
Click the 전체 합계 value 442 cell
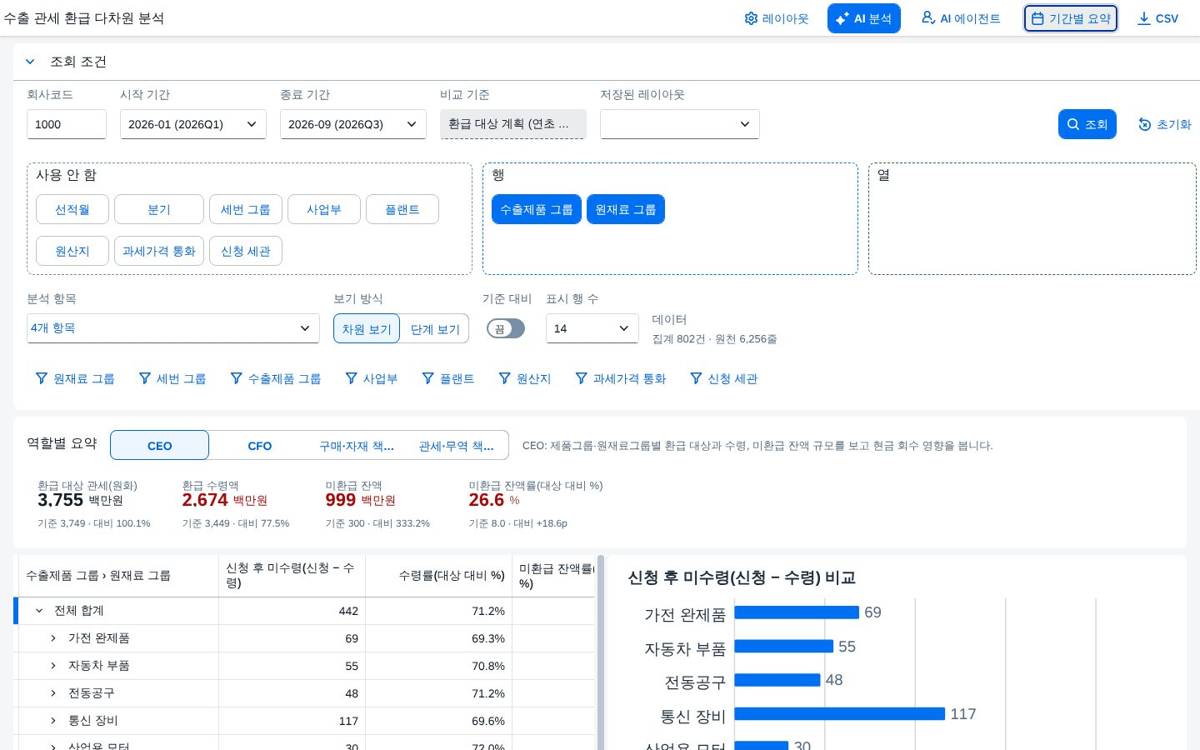[x=292, y=610]
